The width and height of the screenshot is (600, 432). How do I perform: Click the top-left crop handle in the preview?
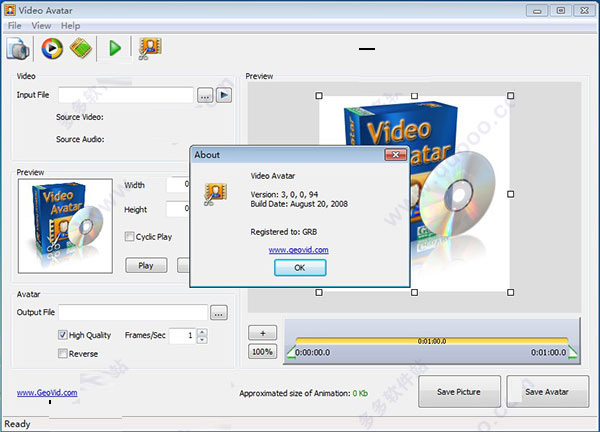point(319,96)
